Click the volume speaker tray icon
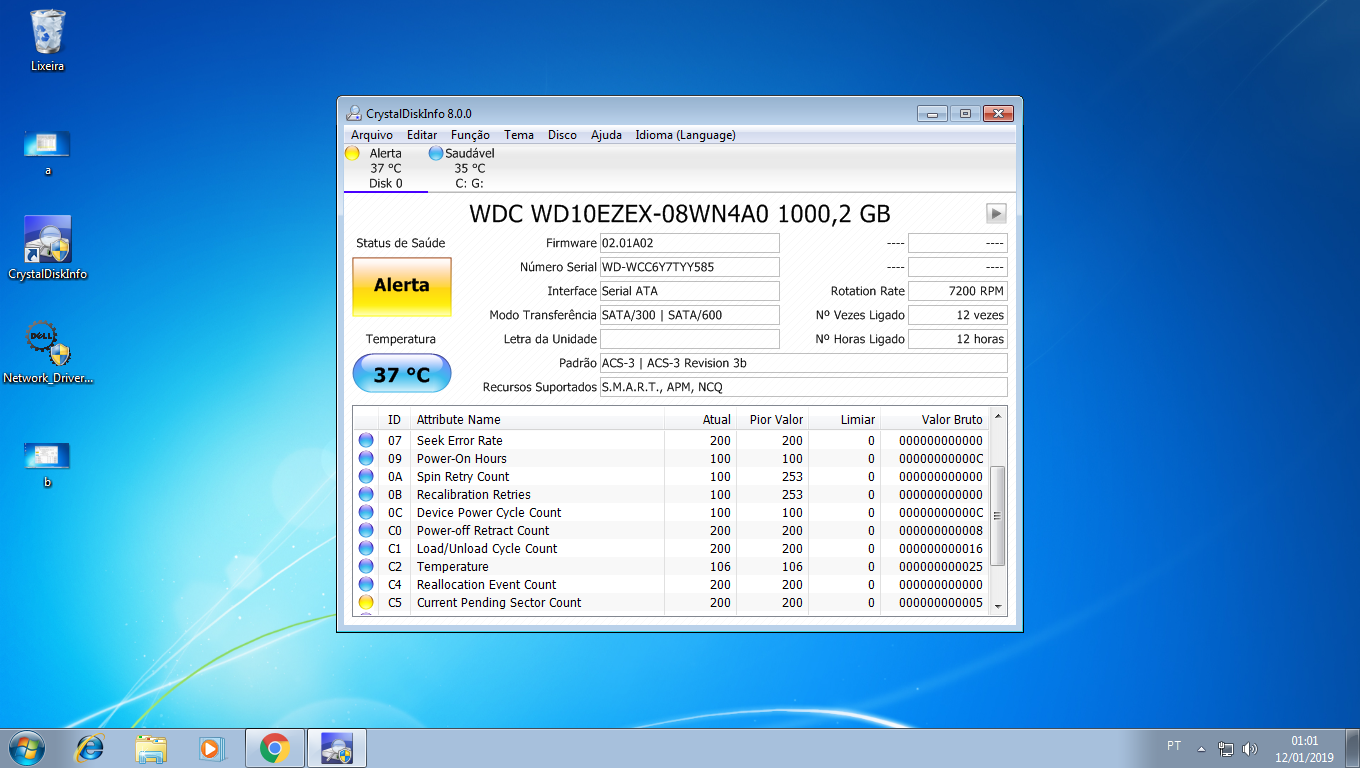Viewport: 1360px width, 768px height. tap(1250, 748)
